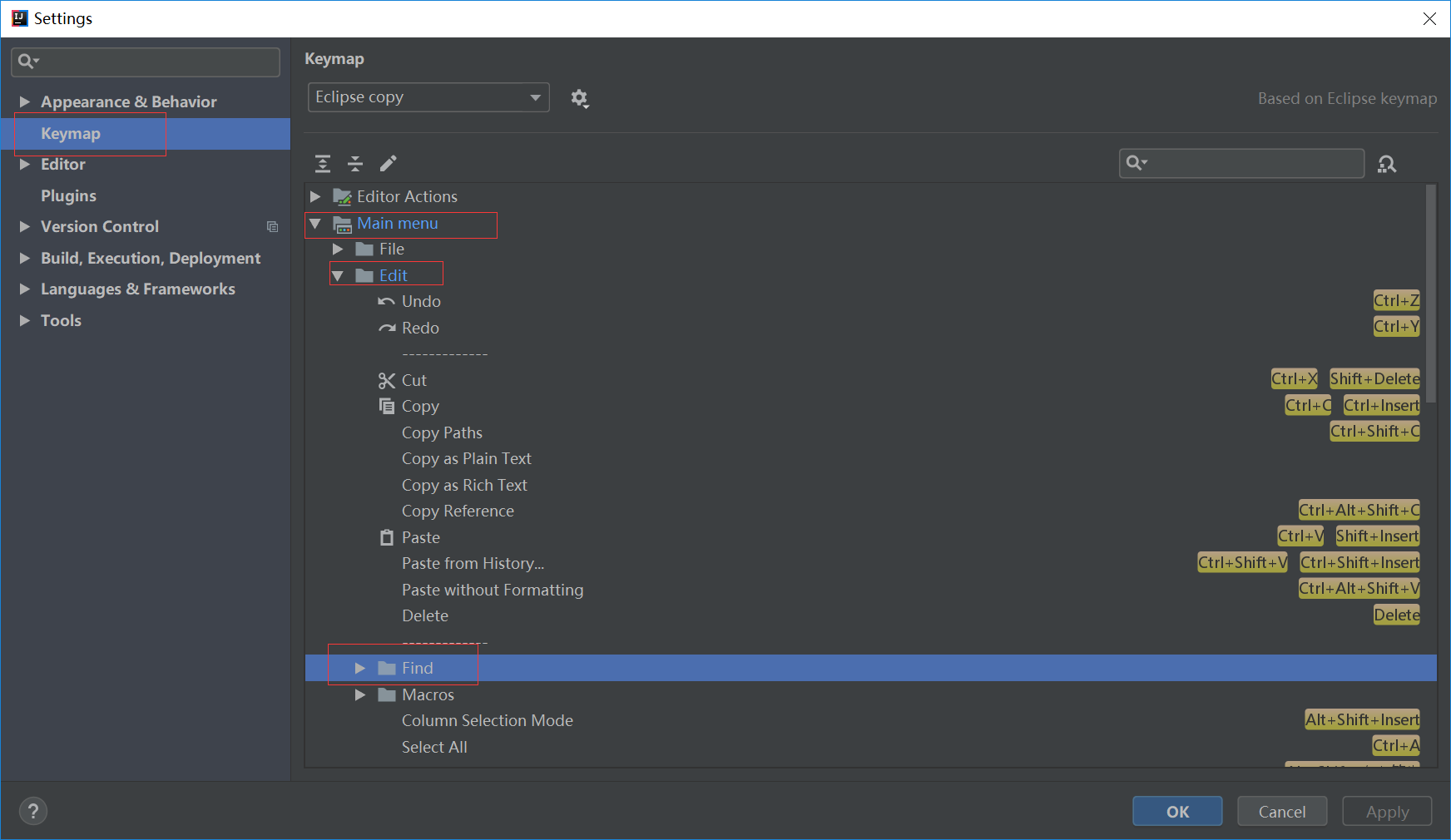The height and width of the screenshot is (840, 1451).
Task: Open the help question mark button
Action: click(x=33, y=811)
